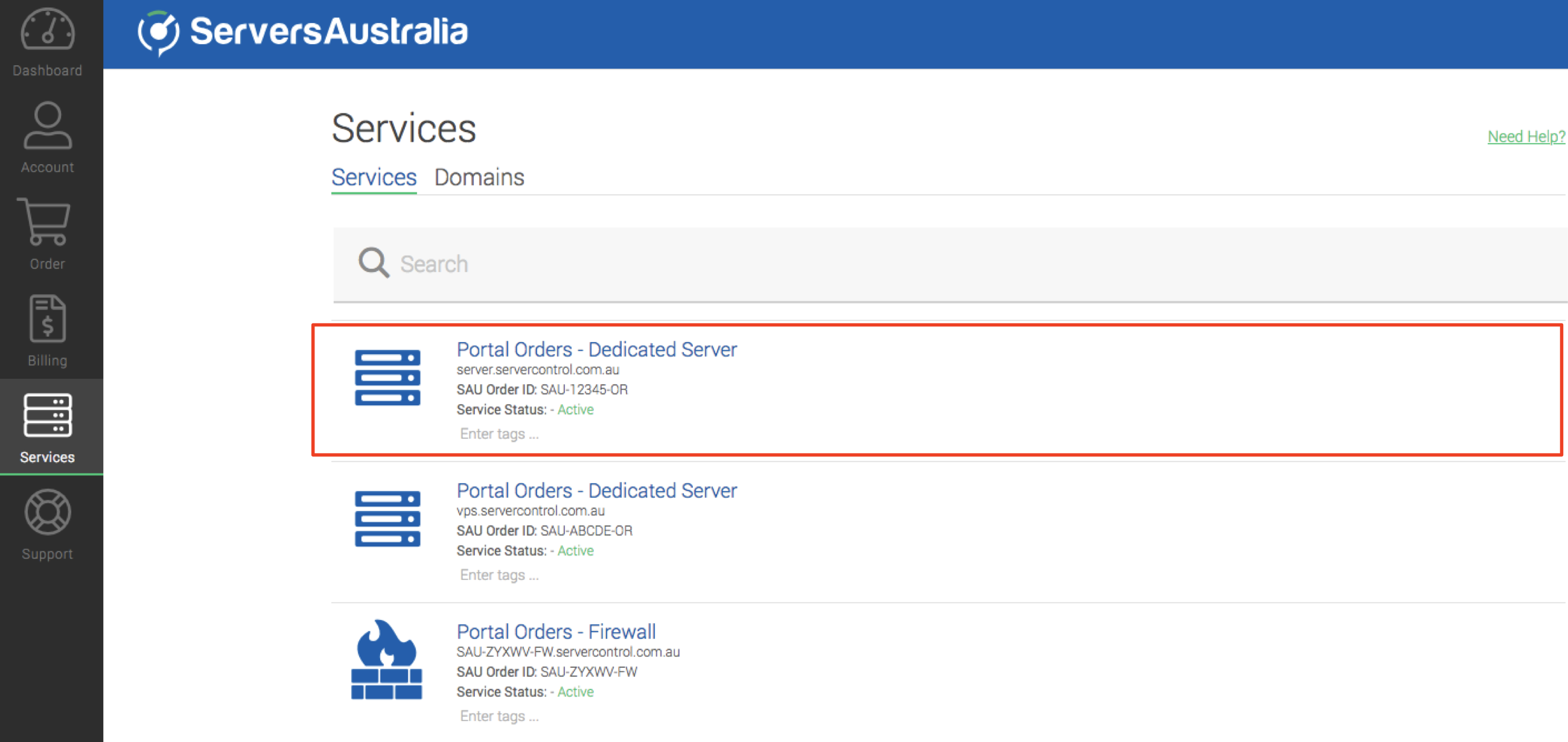This screenshot has height=742, width=1568.
Task: Open the first Portal Orders - Dedicated Server link
Action: pos(596,350)
